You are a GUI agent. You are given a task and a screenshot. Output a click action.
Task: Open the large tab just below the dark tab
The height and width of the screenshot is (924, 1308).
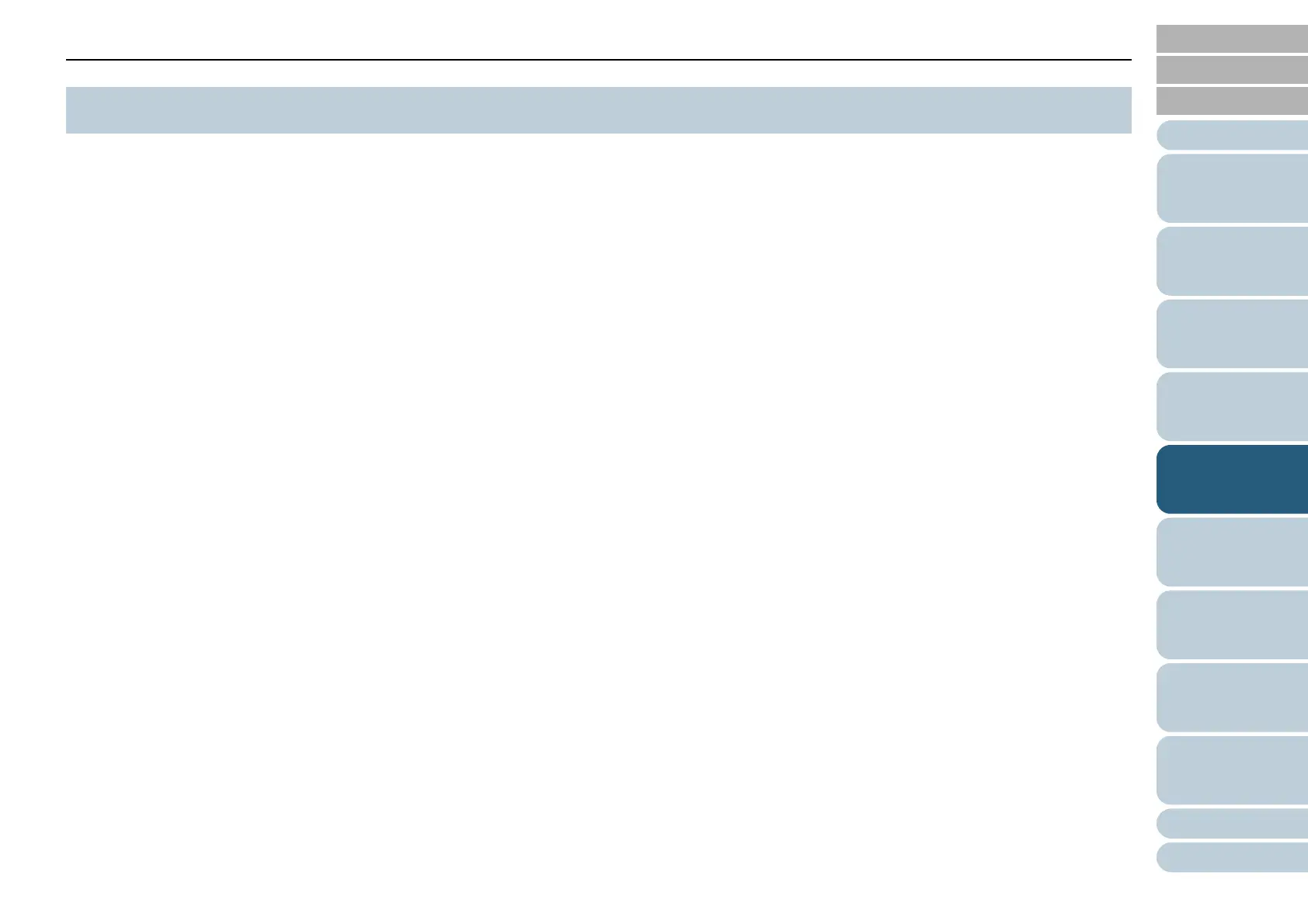click(1232, 552)
